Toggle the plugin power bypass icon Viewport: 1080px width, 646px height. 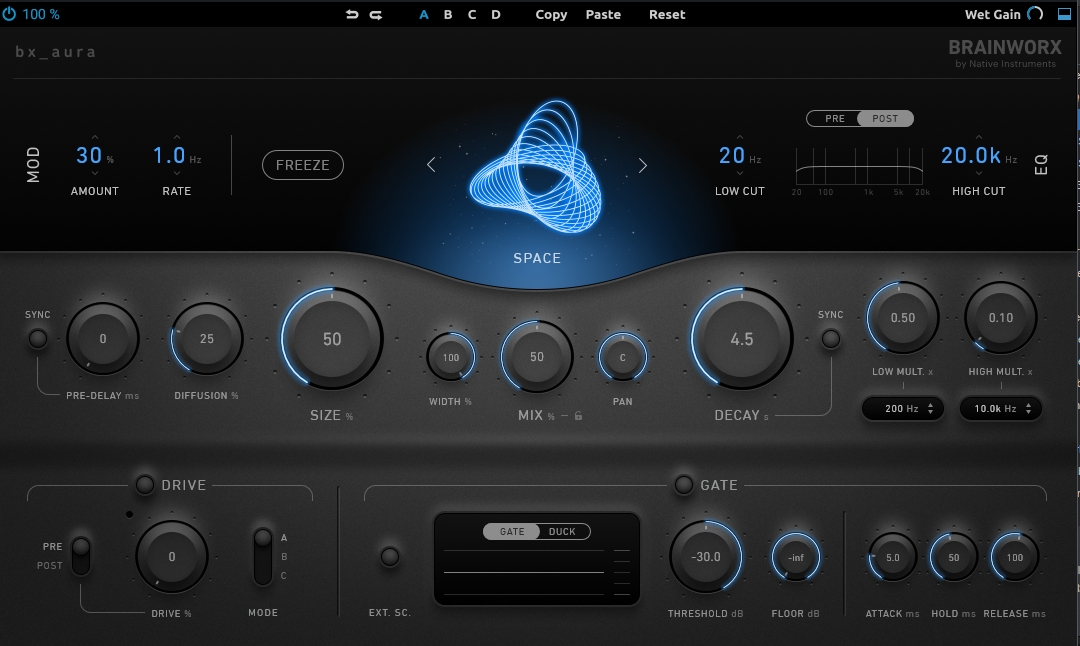(x=9, y=14)
